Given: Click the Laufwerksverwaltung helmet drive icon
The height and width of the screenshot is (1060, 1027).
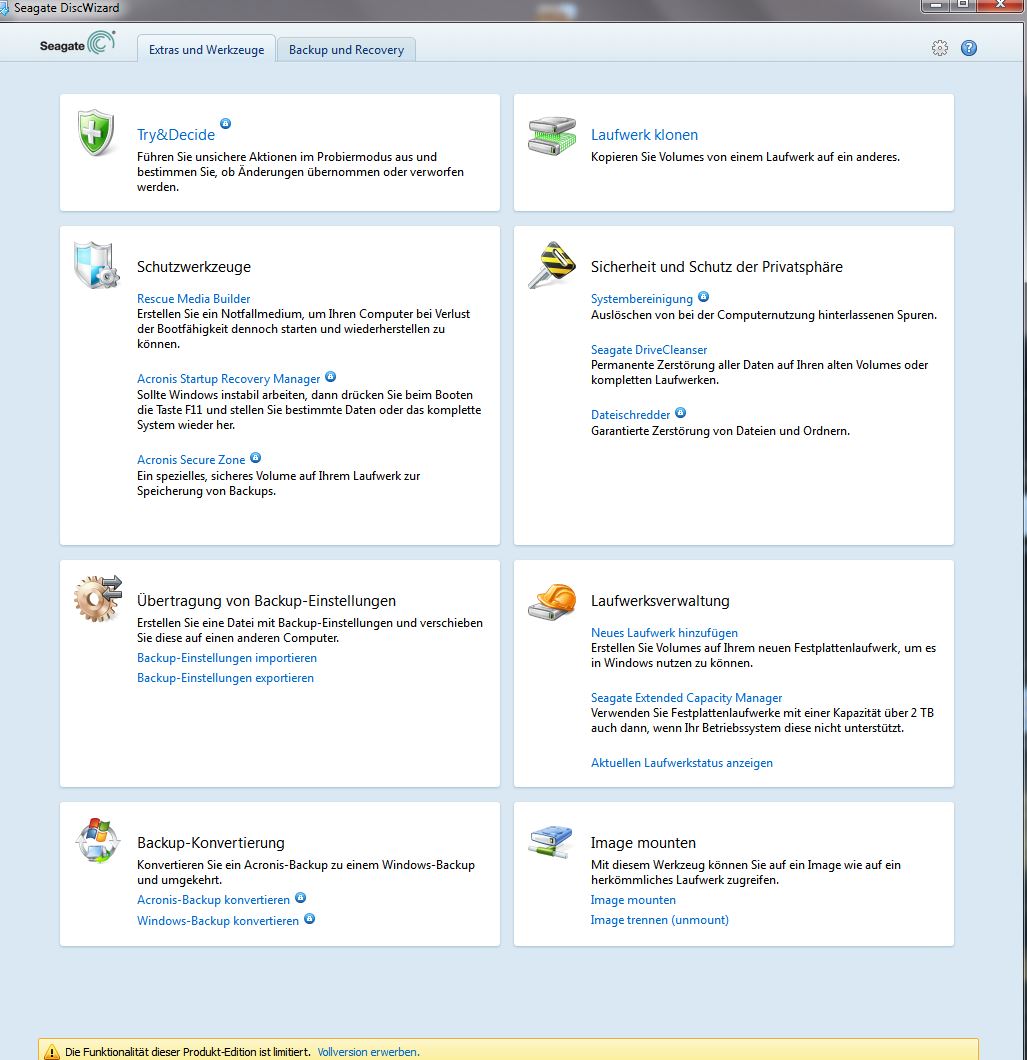Looking at the screenshot, I should coord(552,601).
